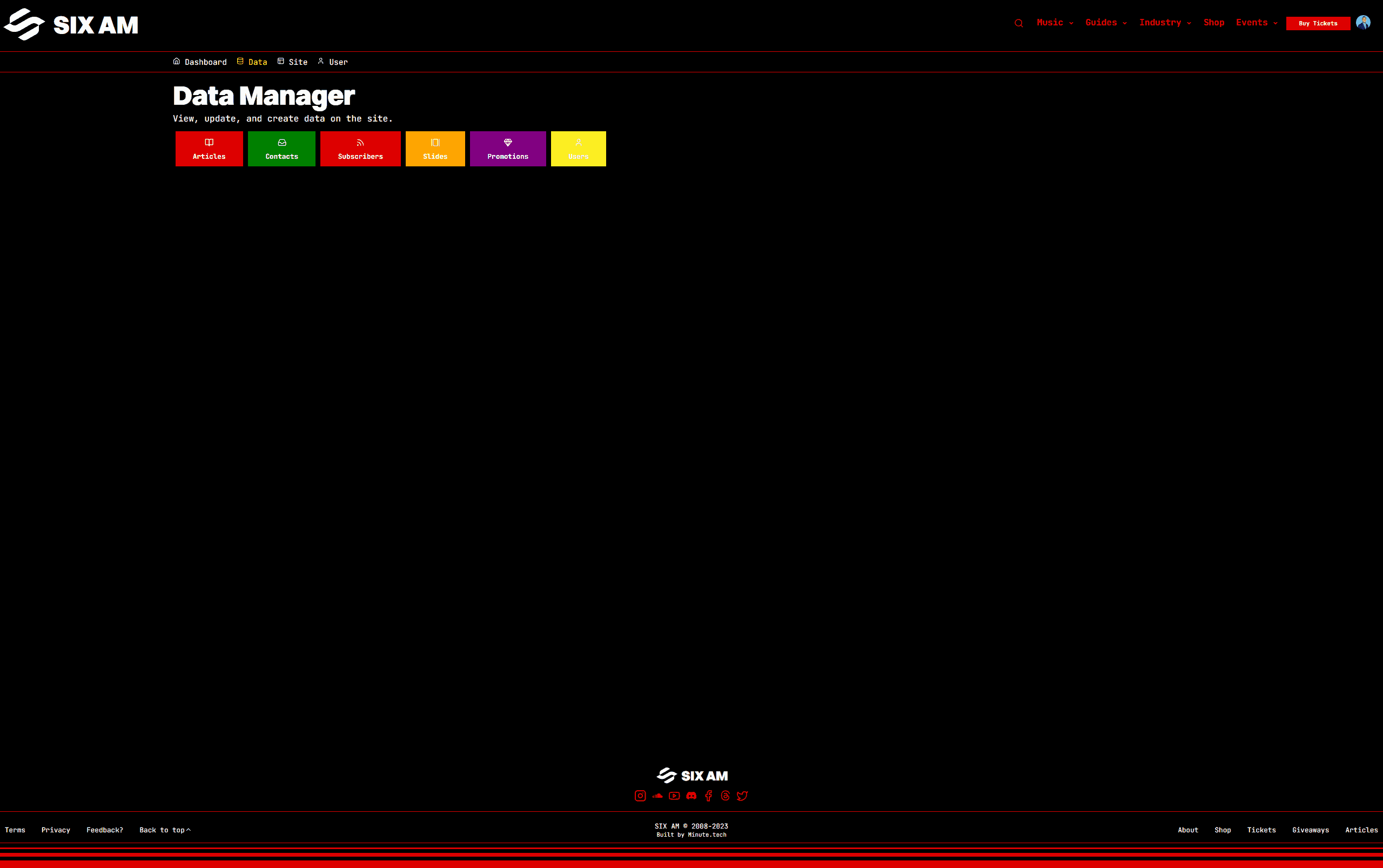Open the Discord footer icon
This screenshot has height=868, width=1383.
(x=691, y=796)
